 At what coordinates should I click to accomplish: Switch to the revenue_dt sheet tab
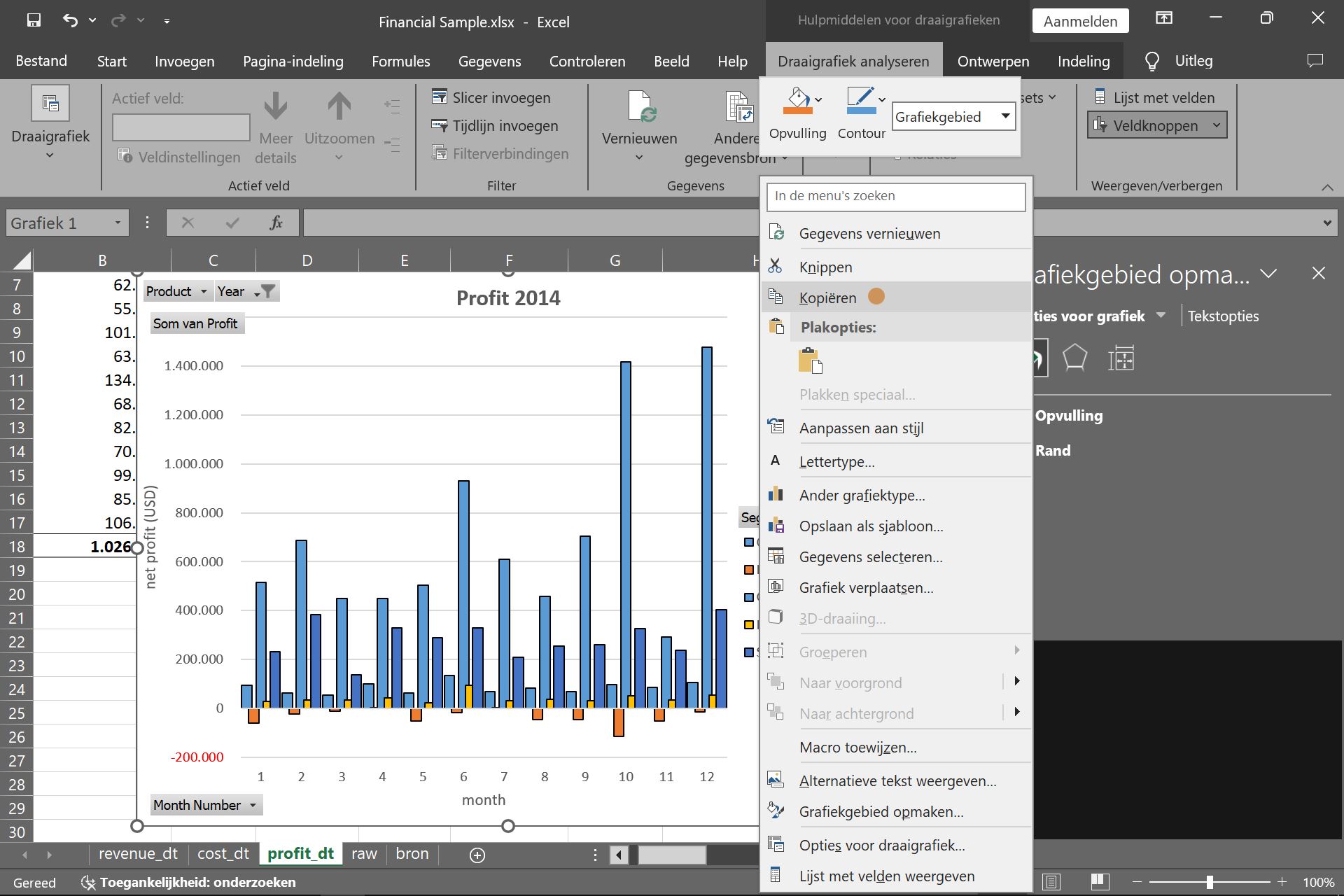click(138, 854)
